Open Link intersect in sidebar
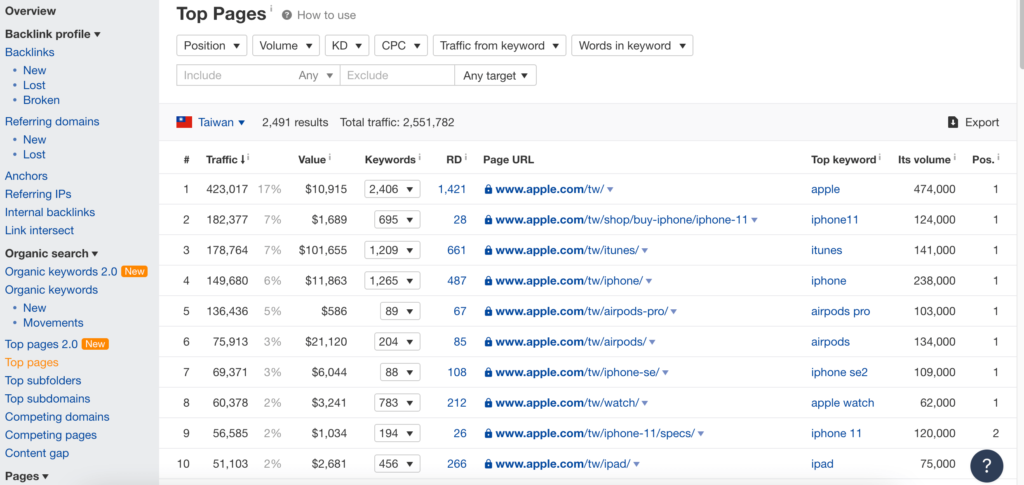 point(39,230)
